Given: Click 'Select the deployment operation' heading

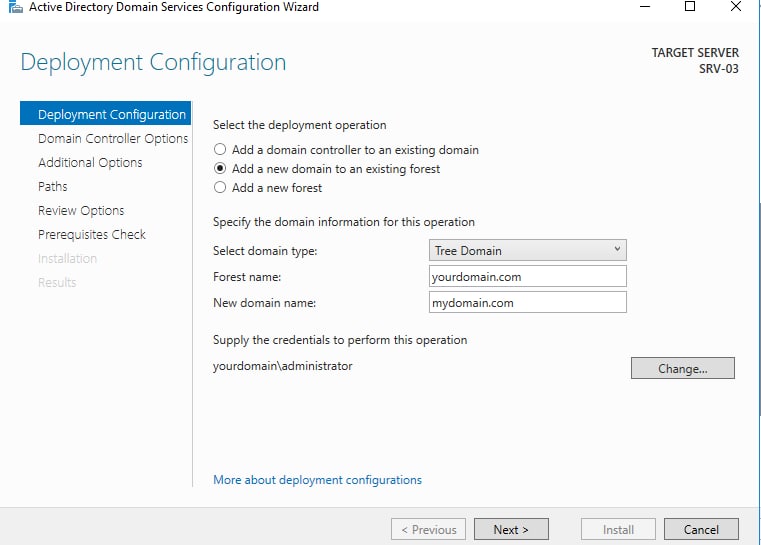Looking at the screenshot, I should click(299, 125).
